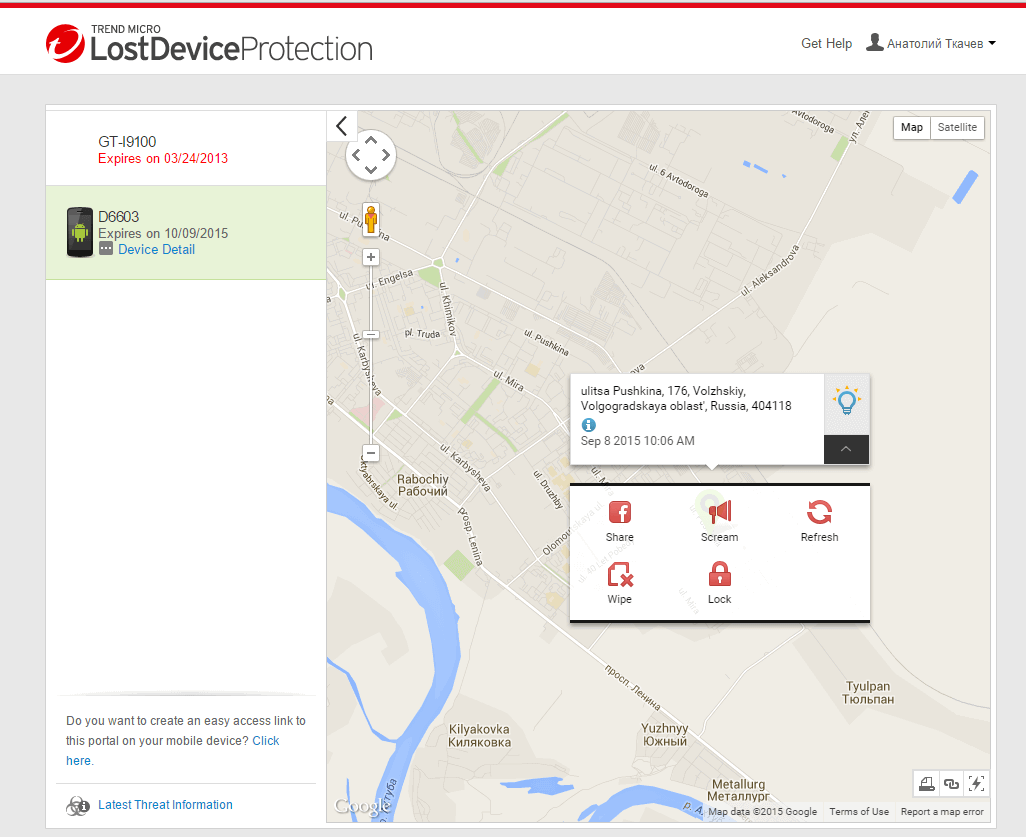Click the D6603 Android phone icon
Viewport: 1026px width, 837px height.
[80, 232]
